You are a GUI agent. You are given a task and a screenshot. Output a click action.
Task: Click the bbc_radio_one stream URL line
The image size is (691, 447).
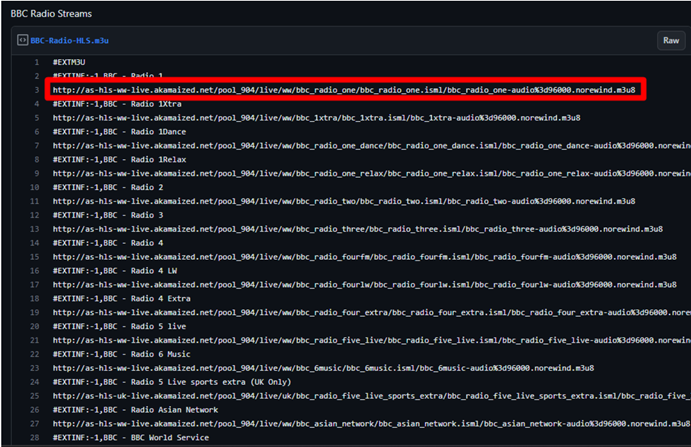pos(344,90)
